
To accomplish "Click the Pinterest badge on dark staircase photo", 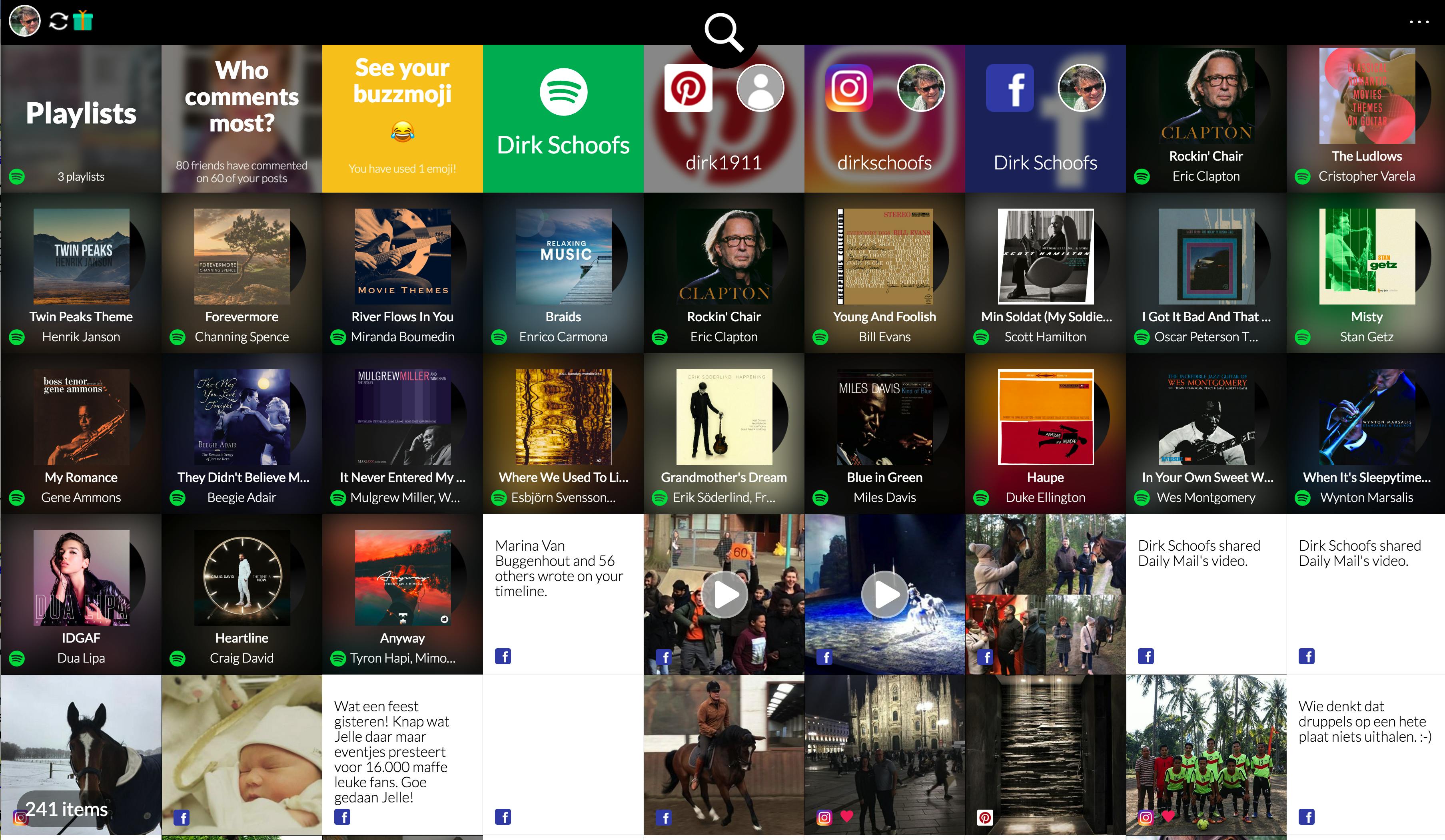I will [985, 818].
